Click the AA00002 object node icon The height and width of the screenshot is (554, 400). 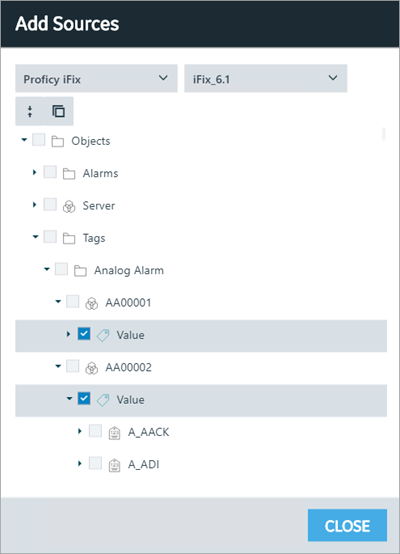click(92, 368)
